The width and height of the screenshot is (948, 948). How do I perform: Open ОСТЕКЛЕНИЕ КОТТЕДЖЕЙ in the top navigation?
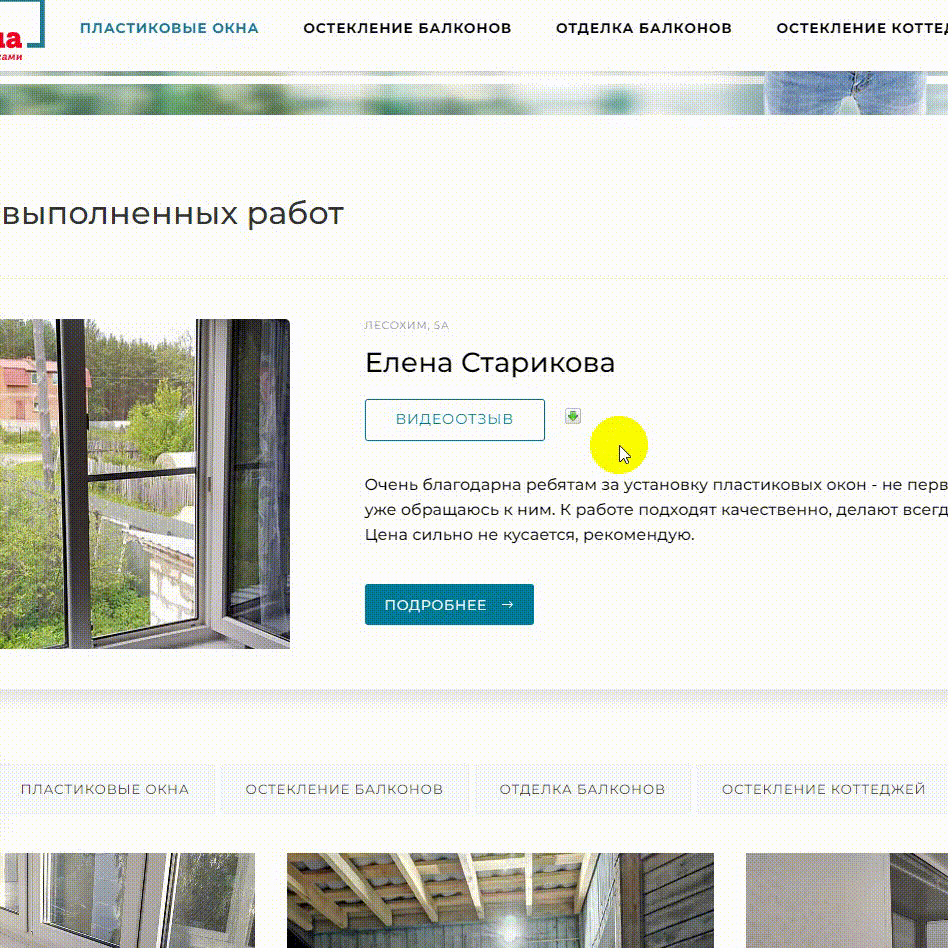click(x=862, y=28)
